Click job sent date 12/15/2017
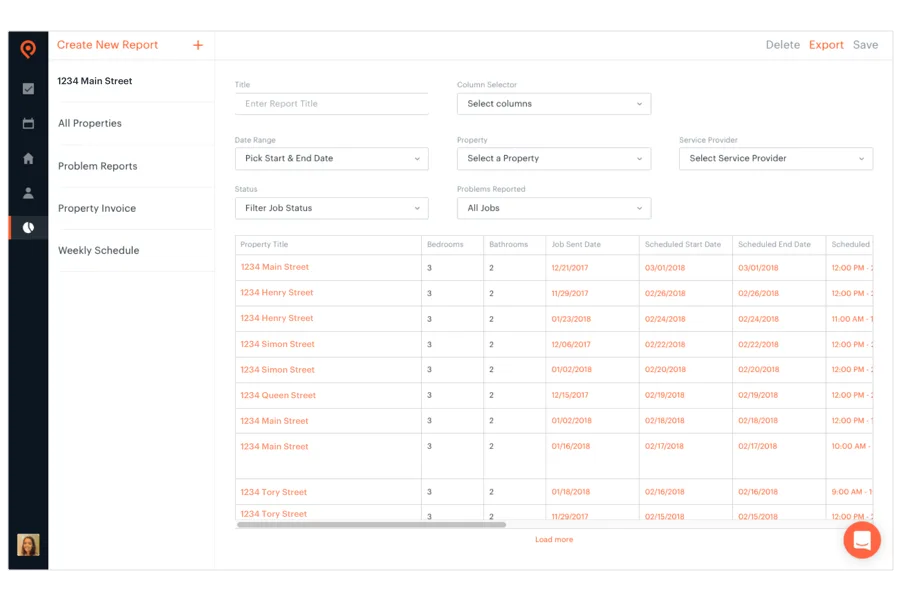Image resolution: width=900 pixels, height=600 pixels. point(569,395)
